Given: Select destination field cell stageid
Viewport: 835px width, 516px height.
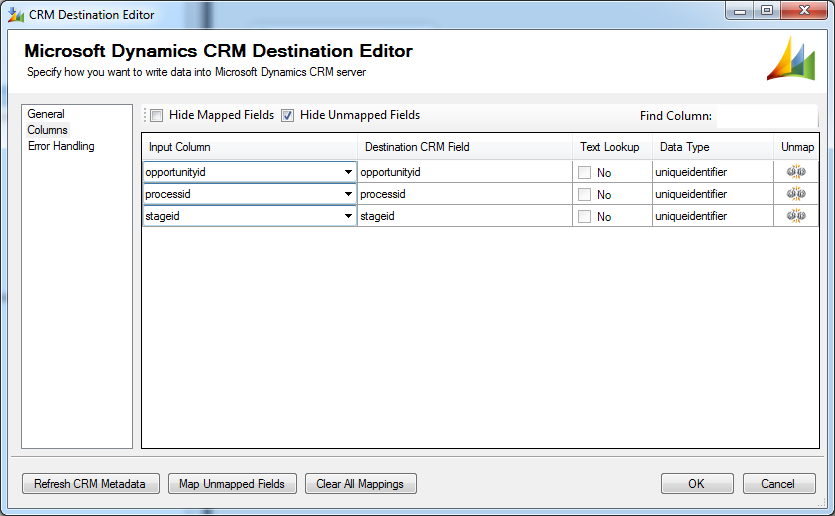Looking at the screenshot, I should pos(465,216).
